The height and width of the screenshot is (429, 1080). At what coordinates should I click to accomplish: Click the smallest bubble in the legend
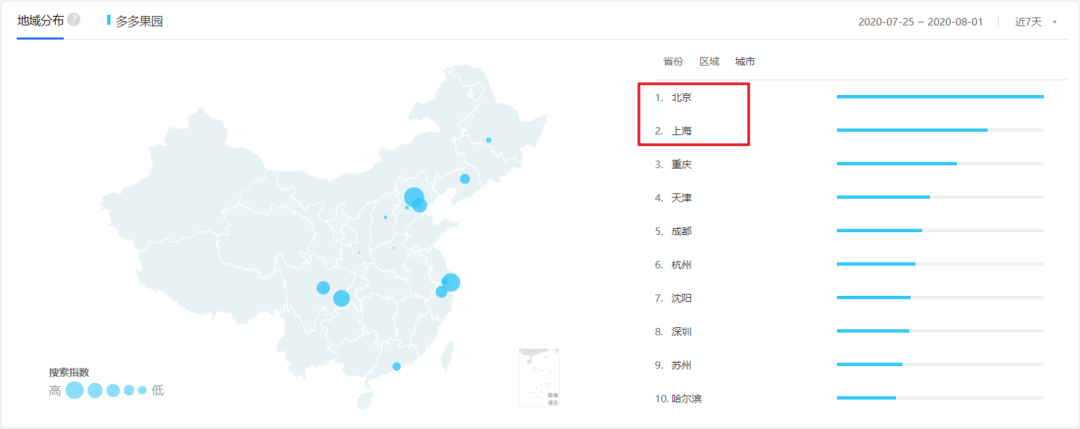(x=143, y=390)
